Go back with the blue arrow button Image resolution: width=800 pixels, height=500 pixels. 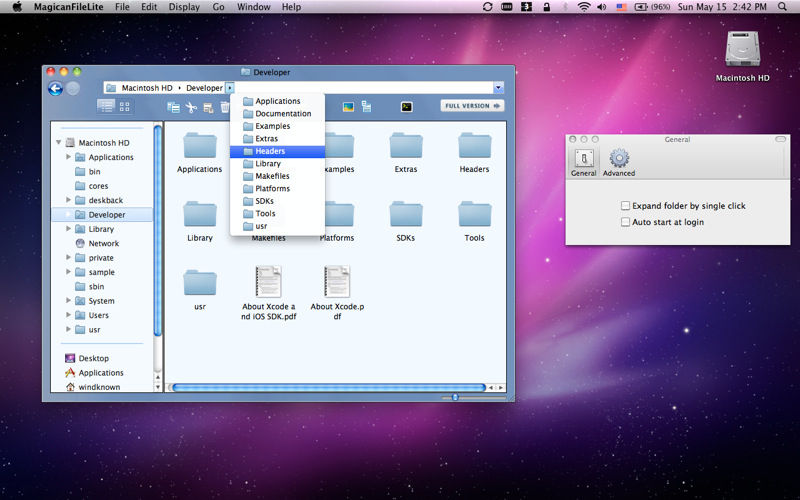click(55, 89)
